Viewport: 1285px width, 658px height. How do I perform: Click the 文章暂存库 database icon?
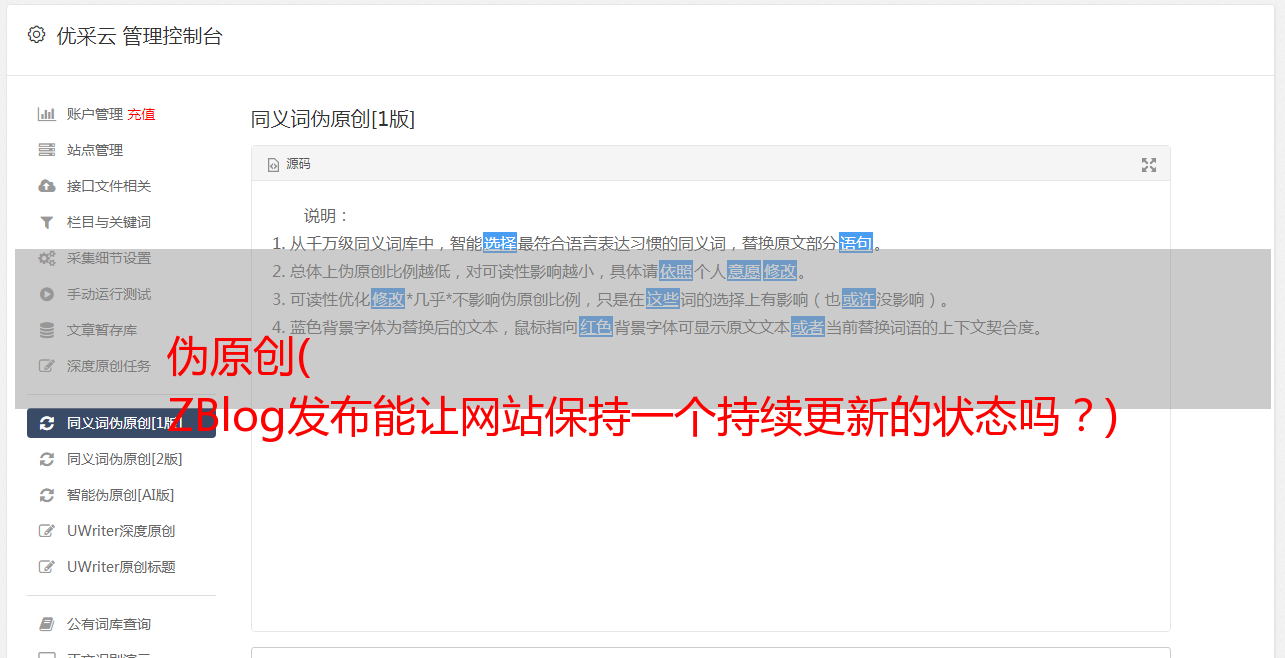pos(46,330)
